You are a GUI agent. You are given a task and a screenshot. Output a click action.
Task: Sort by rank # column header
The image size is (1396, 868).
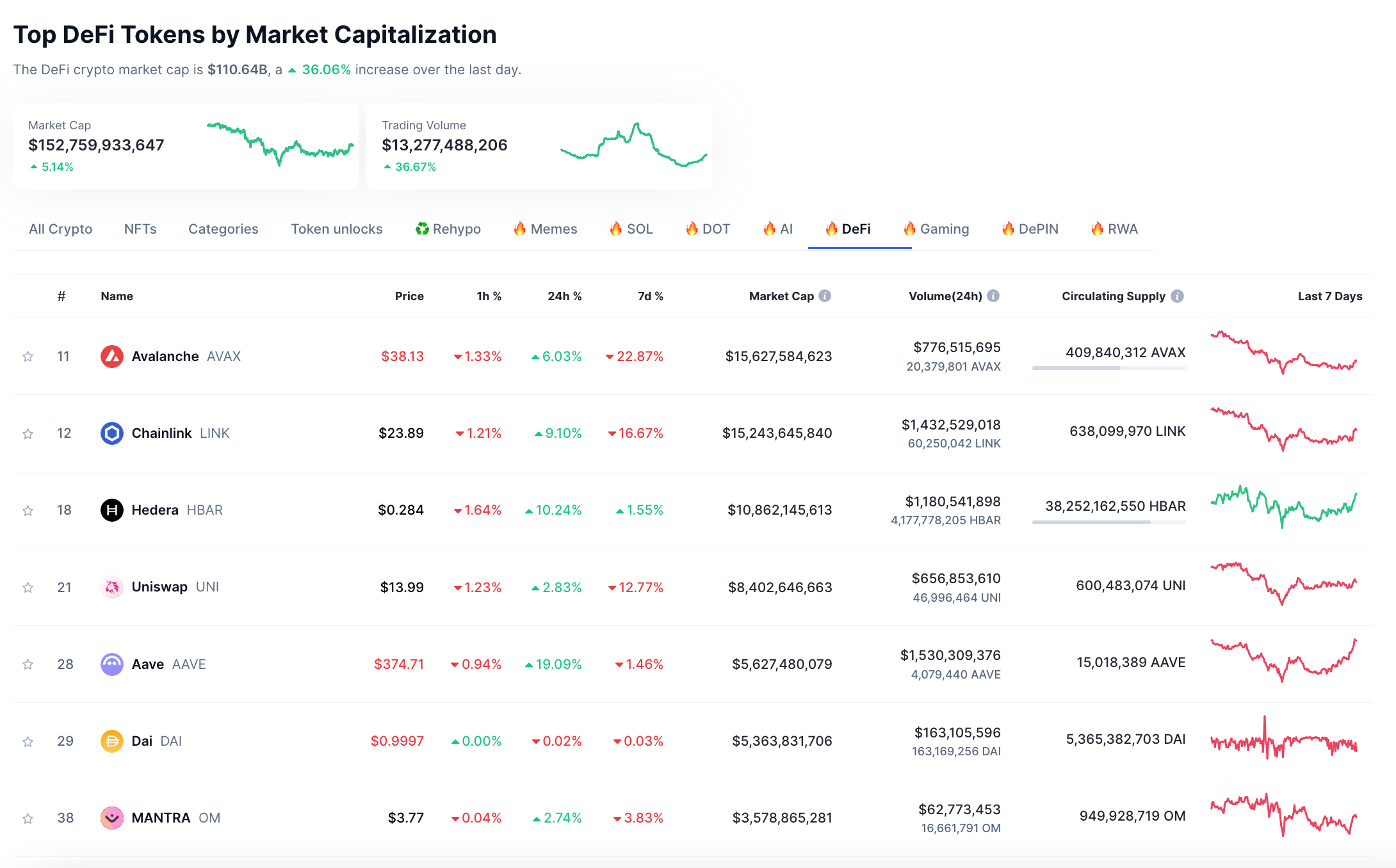click(x=61, y=296)
